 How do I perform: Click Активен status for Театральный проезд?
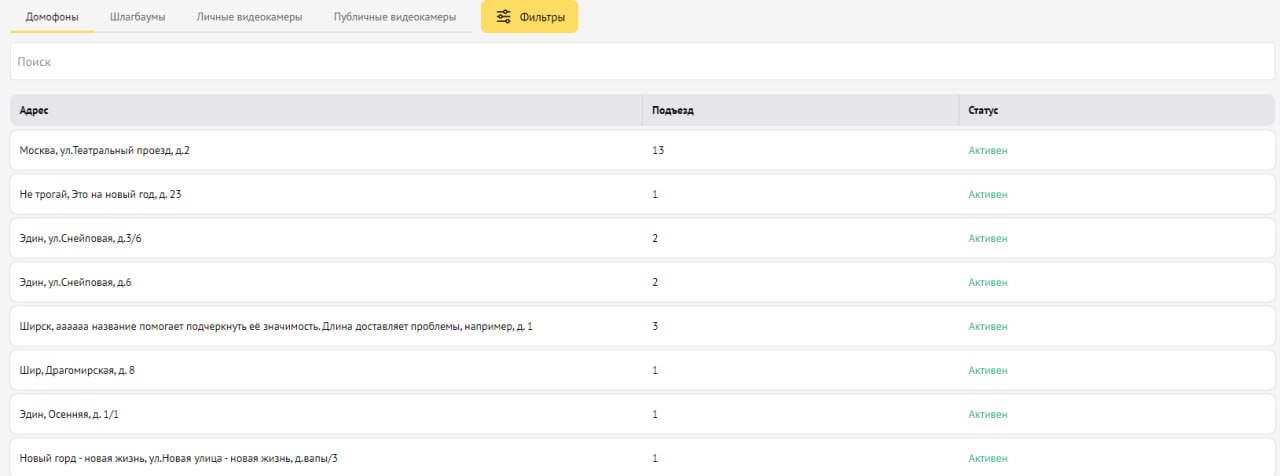pyautogui.click(x=988, y=150)
